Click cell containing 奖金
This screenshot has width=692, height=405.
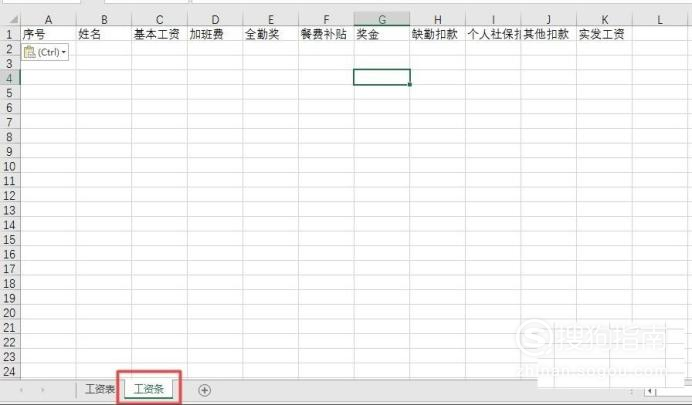click(382, 34)
